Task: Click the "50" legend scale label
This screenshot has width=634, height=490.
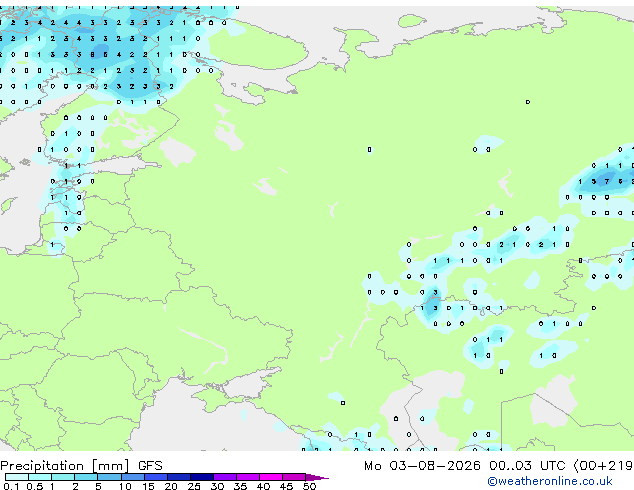Action: pos(309,486)
